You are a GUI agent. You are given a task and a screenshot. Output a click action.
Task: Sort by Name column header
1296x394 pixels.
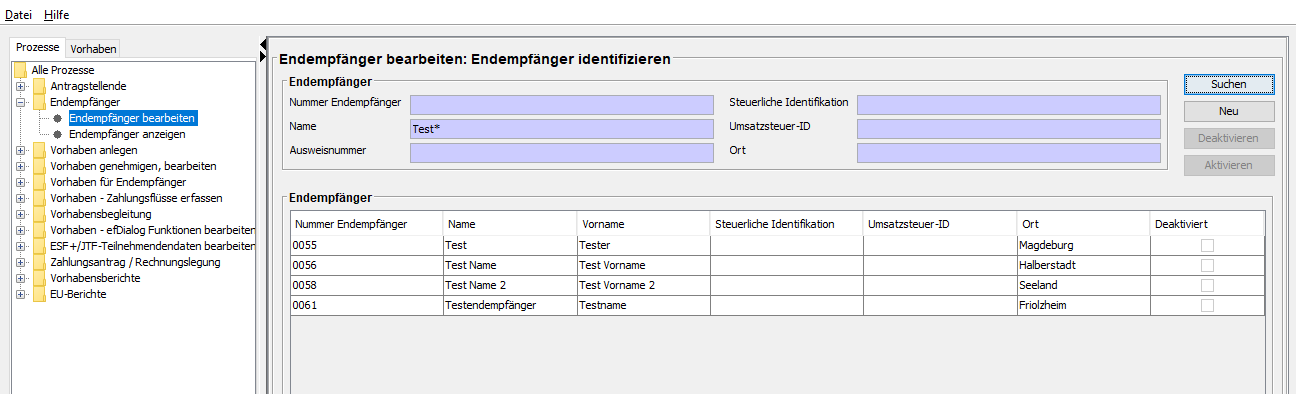tap(510, 224)
